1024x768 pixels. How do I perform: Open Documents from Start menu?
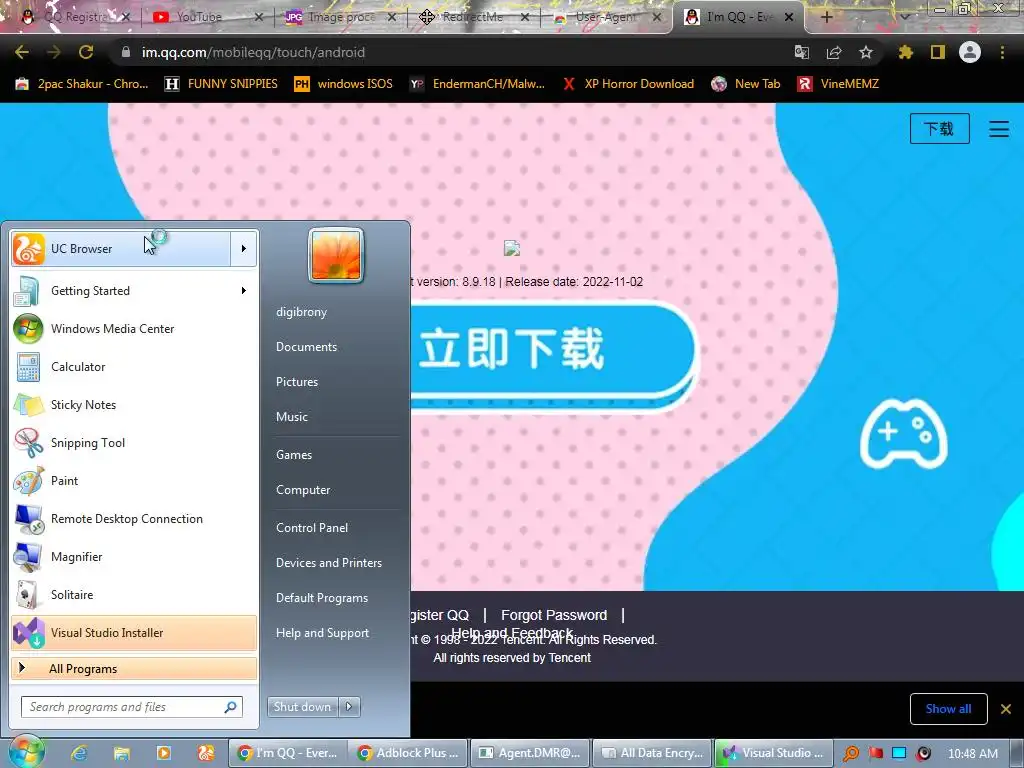(306, 347)
